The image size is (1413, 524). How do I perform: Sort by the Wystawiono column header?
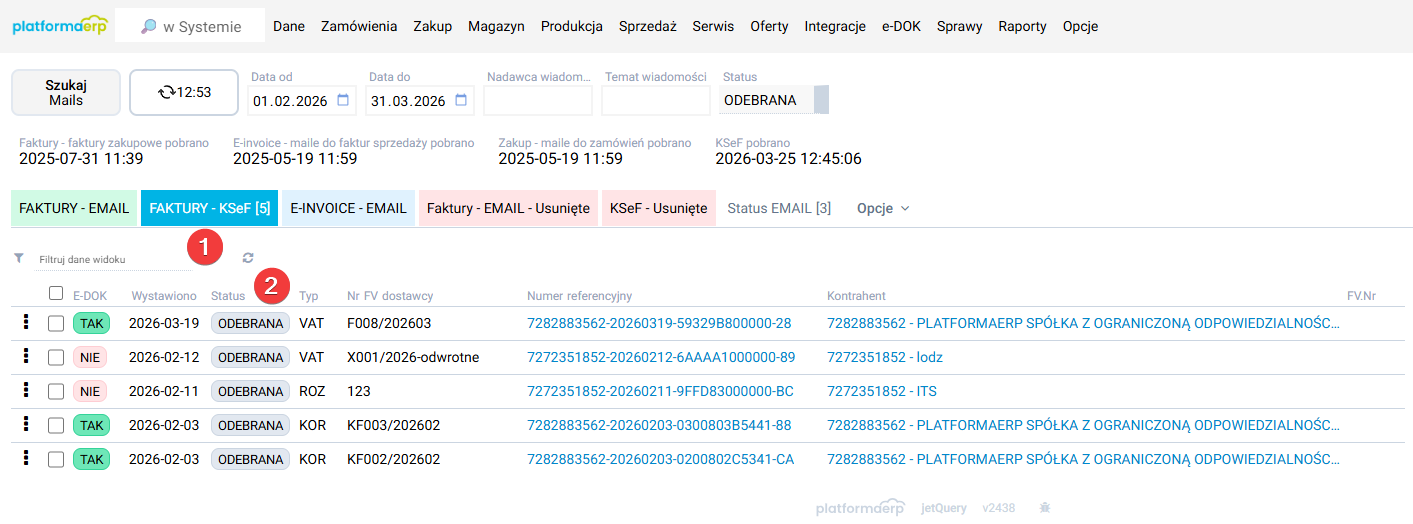tap(164, 296)
